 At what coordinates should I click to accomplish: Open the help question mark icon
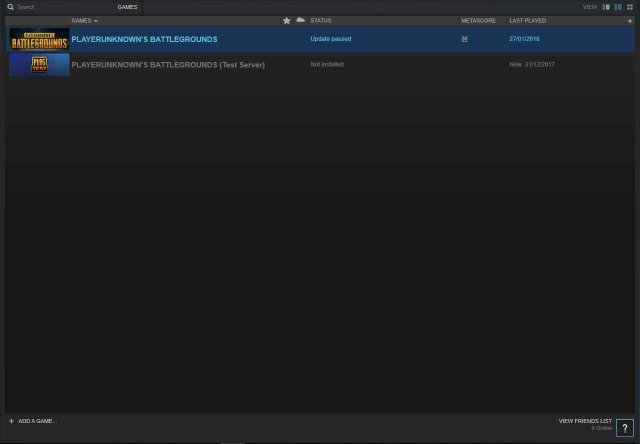tap(625, 428)
